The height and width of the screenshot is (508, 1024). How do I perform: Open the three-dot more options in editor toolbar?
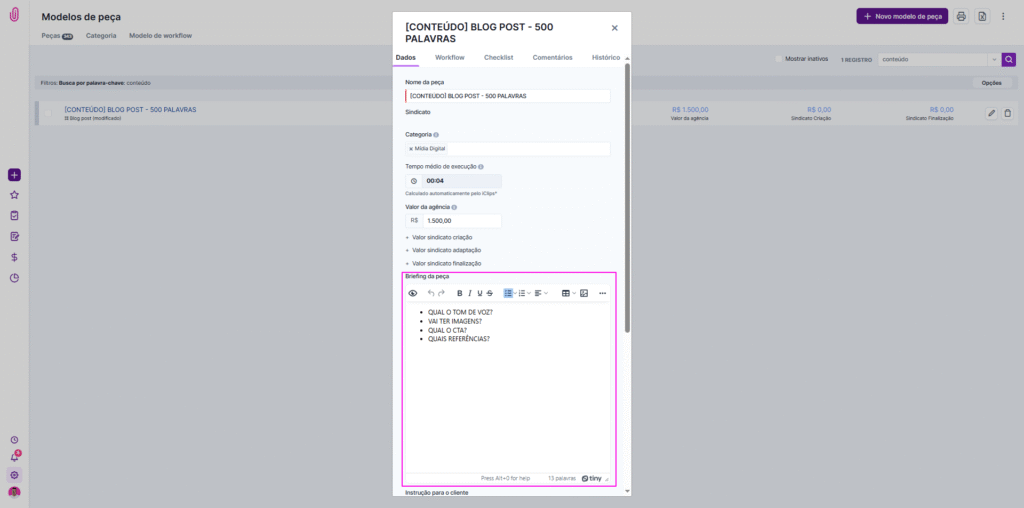603,293
